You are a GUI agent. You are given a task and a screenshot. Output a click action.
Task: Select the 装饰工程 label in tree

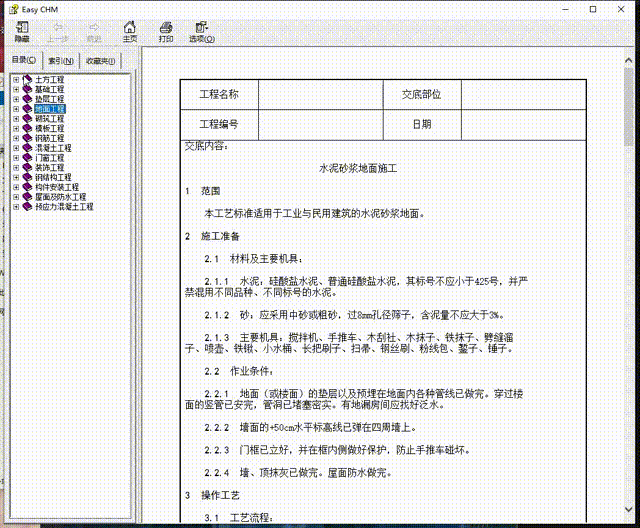tap(49, 168)
